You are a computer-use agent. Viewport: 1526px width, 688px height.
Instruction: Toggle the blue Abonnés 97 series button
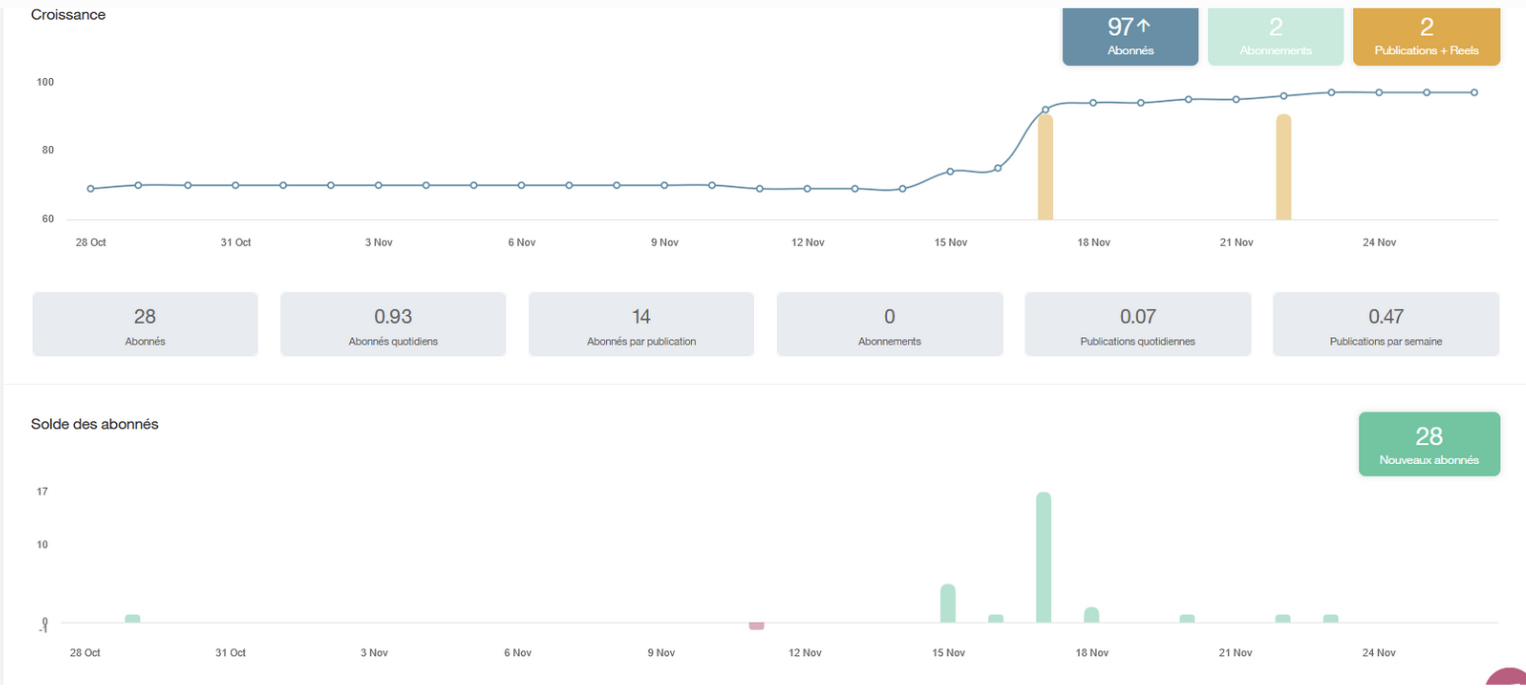(1130, 36)
